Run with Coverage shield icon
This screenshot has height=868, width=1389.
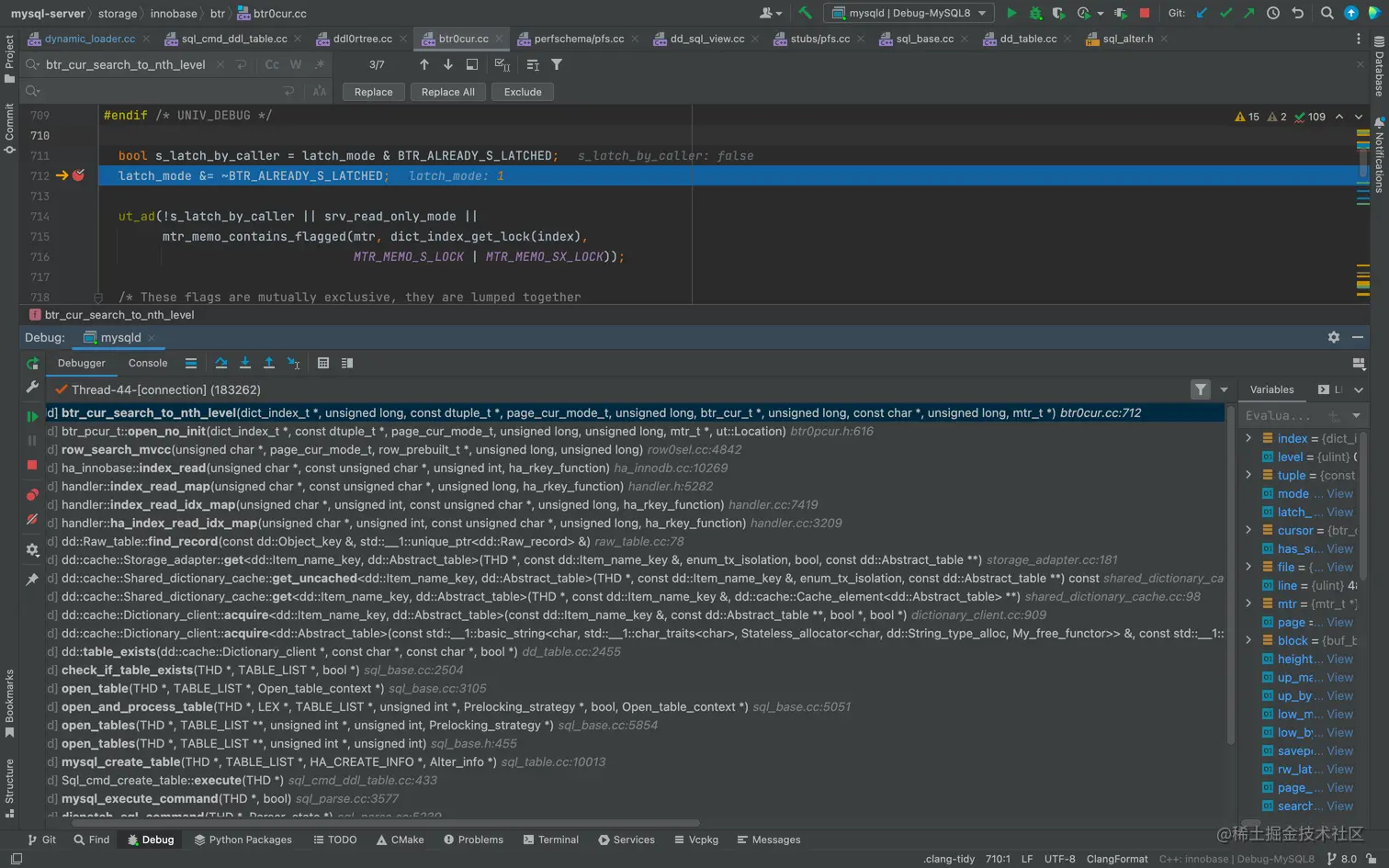point(1058,13)
